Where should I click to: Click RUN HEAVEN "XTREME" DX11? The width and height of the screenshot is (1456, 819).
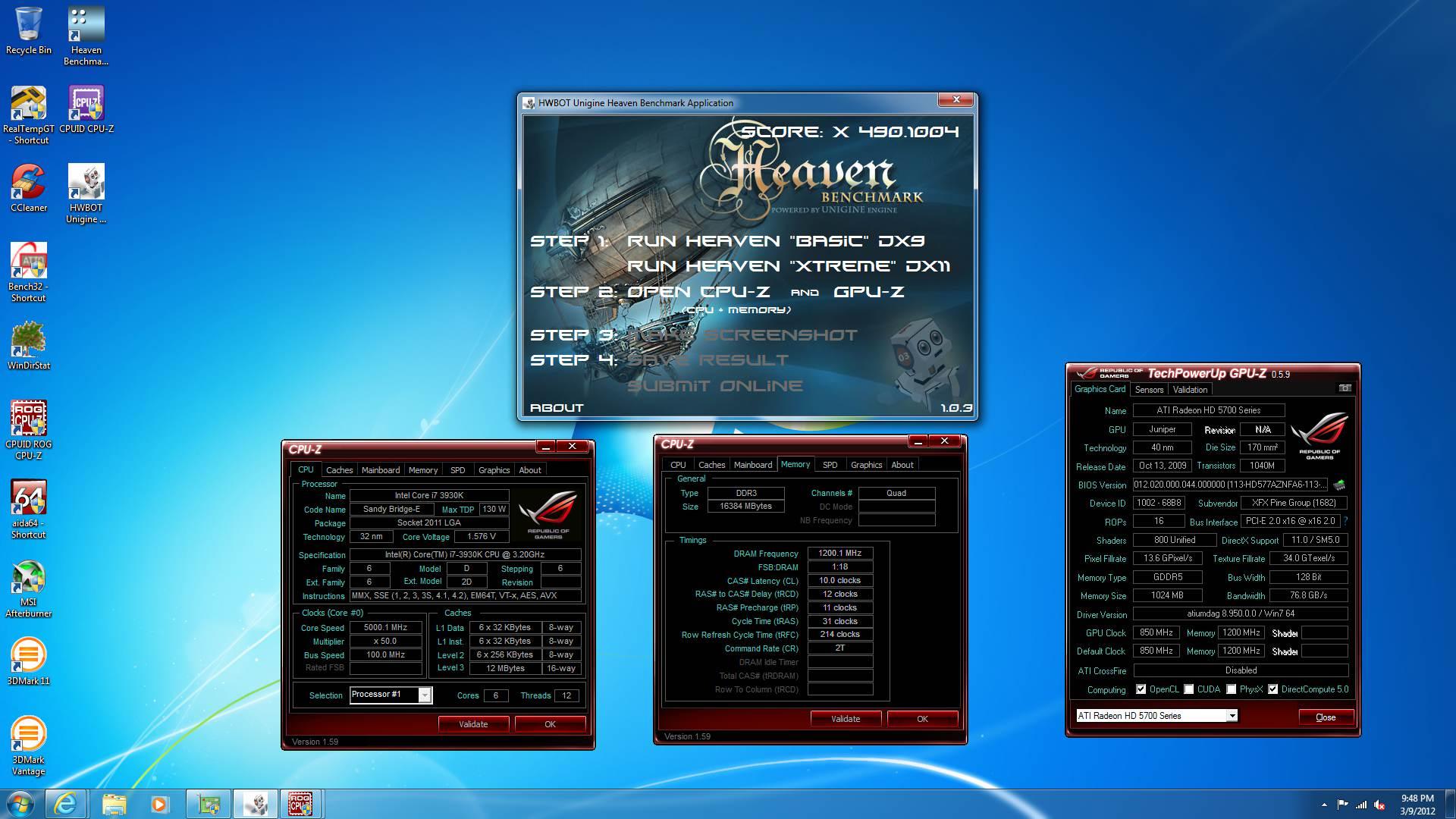tap(789, 266)
